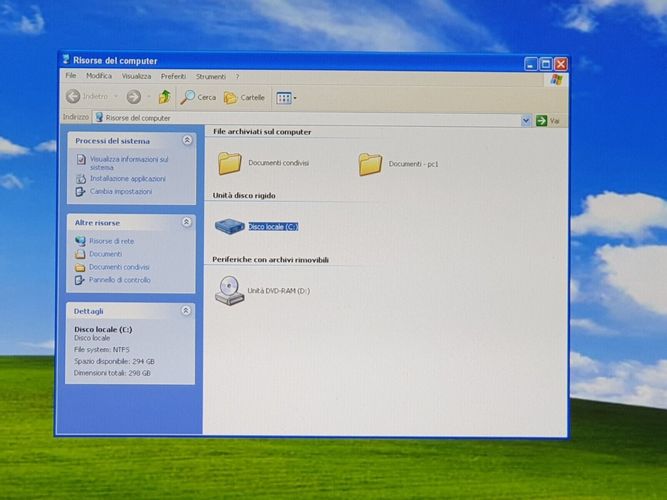Screen dimensions: 667x500
Task: Collapse the Dettagli panel
Action: [x=186, y=311]
